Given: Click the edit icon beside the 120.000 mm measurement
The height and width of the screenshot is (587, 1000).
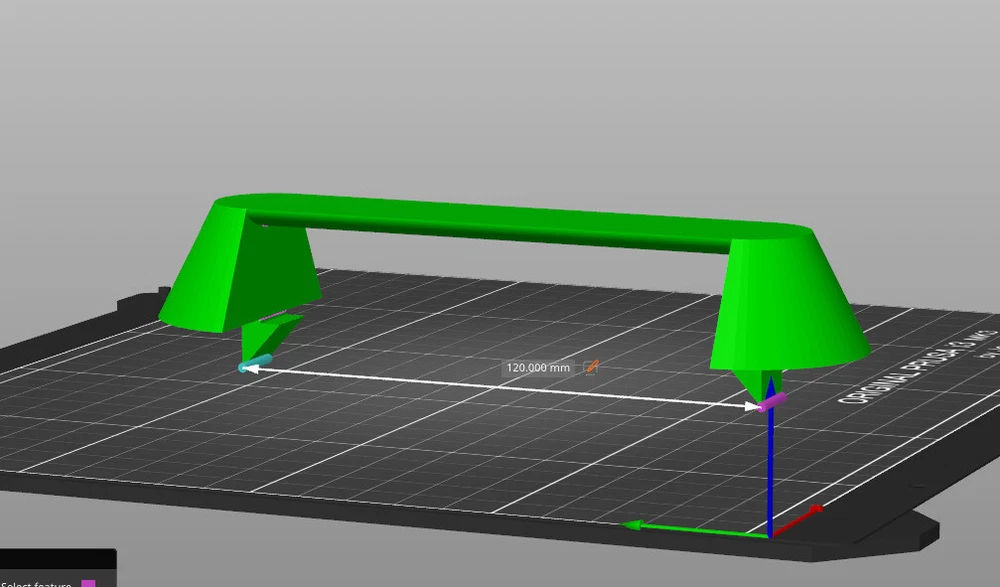Looking at the screenshot, I should point(591,367).
